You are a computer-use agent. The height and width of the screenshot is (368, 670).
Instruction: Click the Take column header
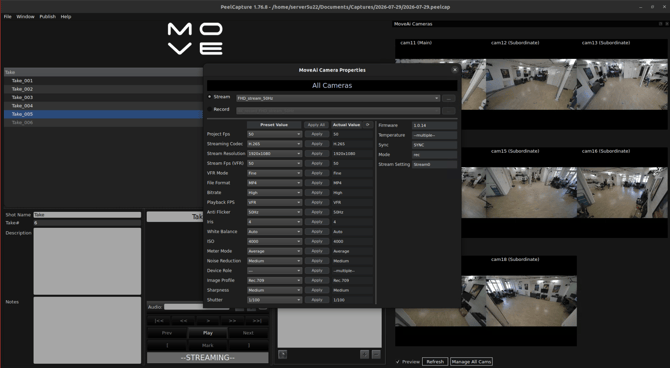(103, 72)
